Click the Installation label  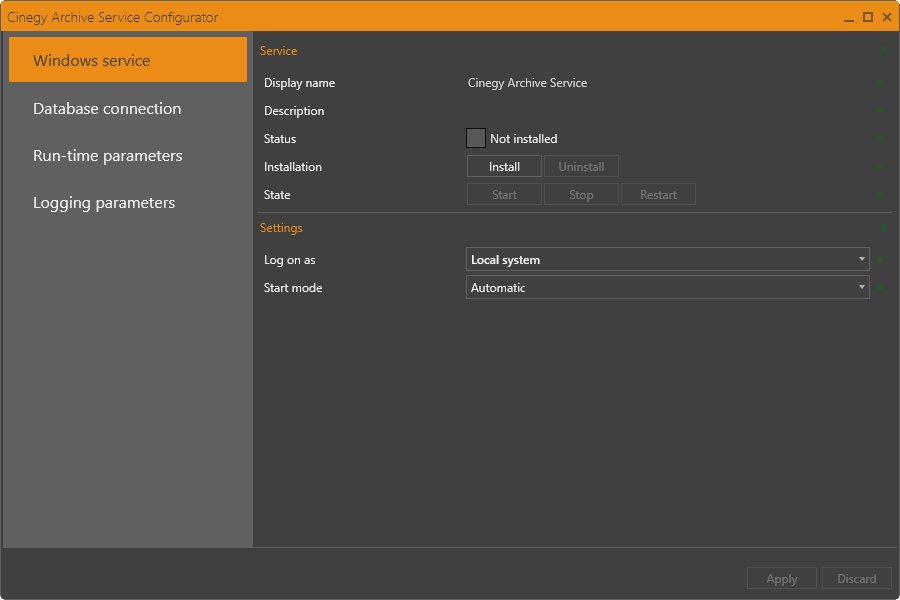pos(293,167)
